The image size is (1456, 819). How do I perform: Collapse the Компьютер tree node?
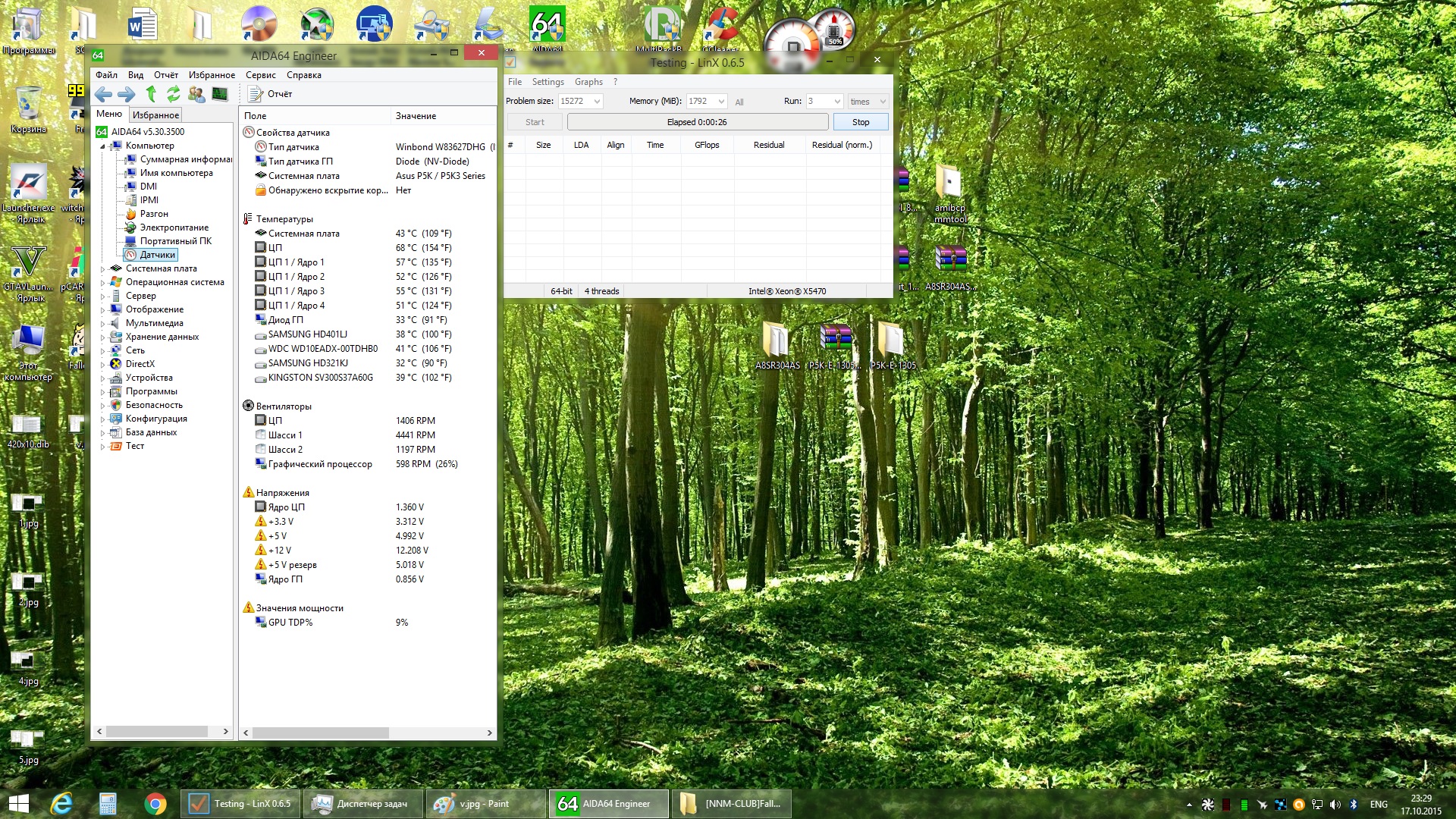pos(103,146)
